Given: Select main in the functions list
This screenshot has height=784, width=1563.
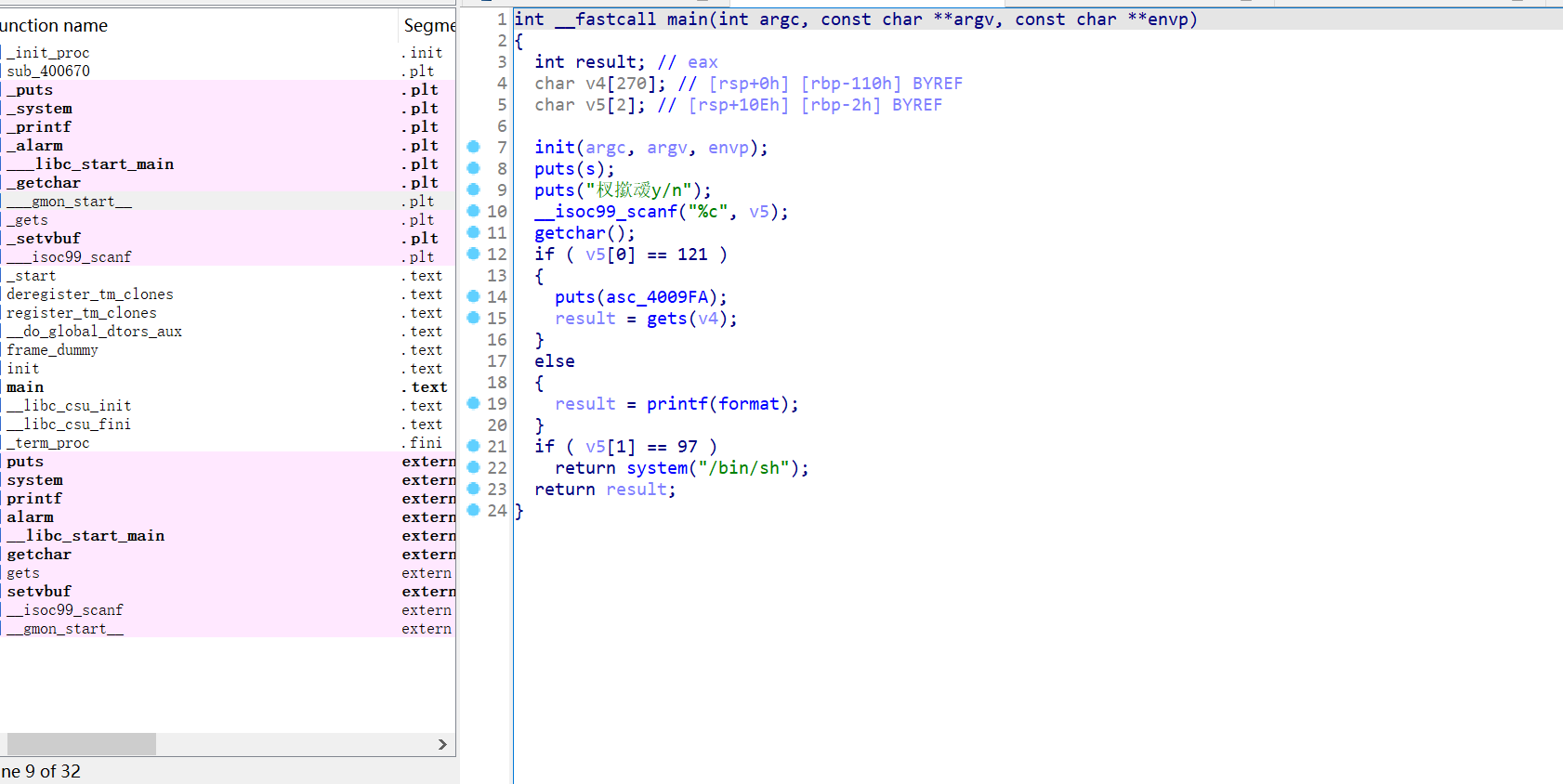Looking at the screenshot, I should pos(228,387).
